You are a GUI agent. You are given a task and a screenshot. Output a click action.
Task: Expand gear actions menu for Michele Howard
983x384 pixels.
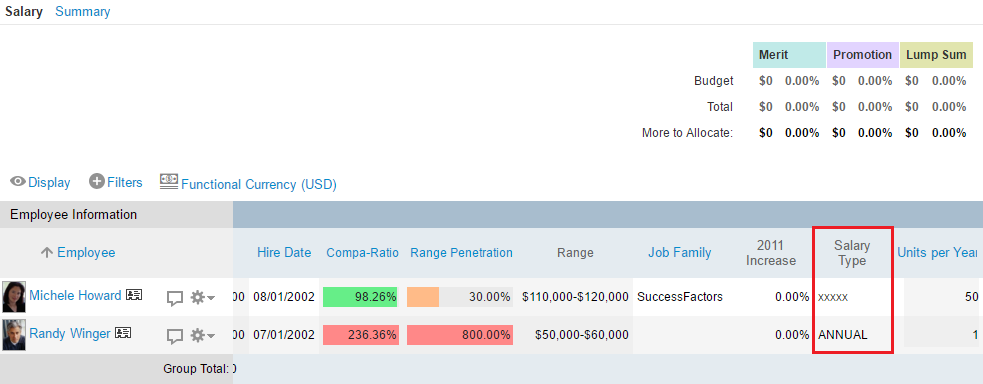tap(202, 298)
